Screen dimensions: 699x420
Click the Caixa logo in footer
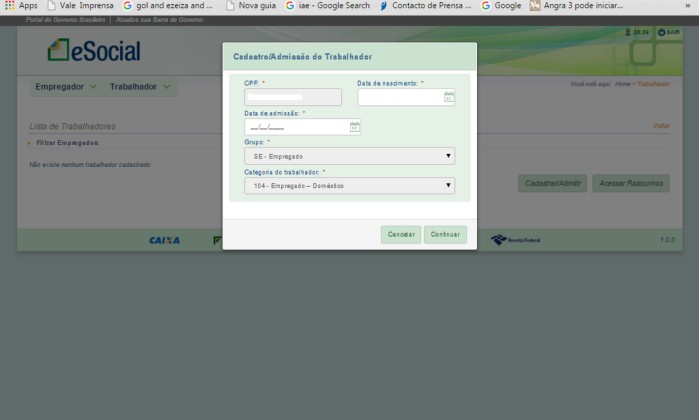(x=164, y=240)
